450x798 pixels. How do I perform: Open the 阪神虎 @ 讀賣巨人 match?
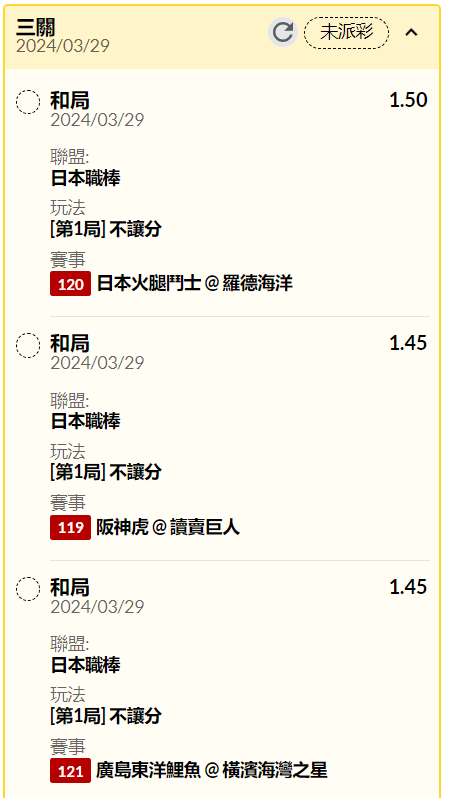pos(168,527)
